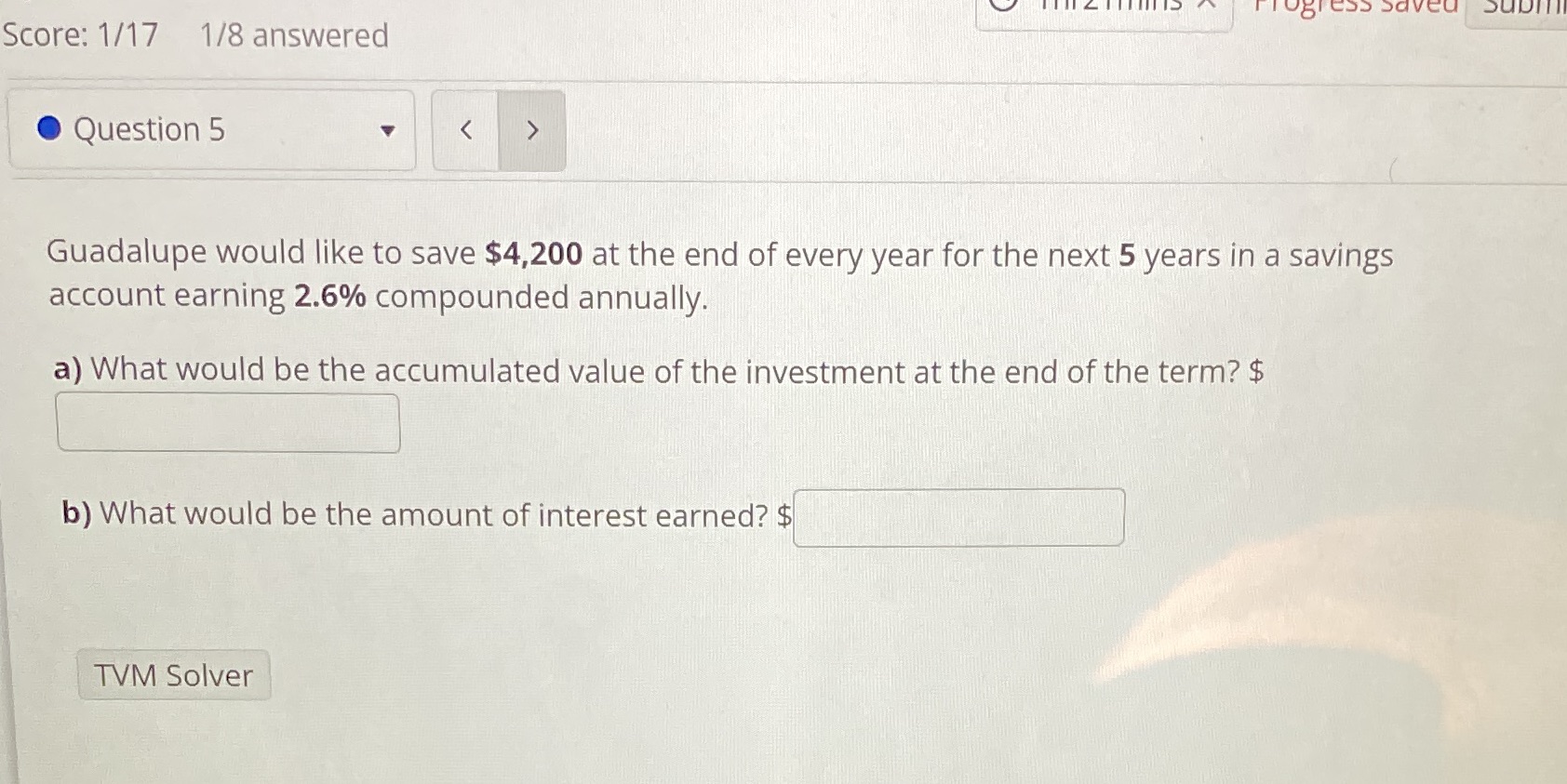The image size is (1567, 784).
Task: Toggle the Question 5 answered status dot
Action: 48,129
